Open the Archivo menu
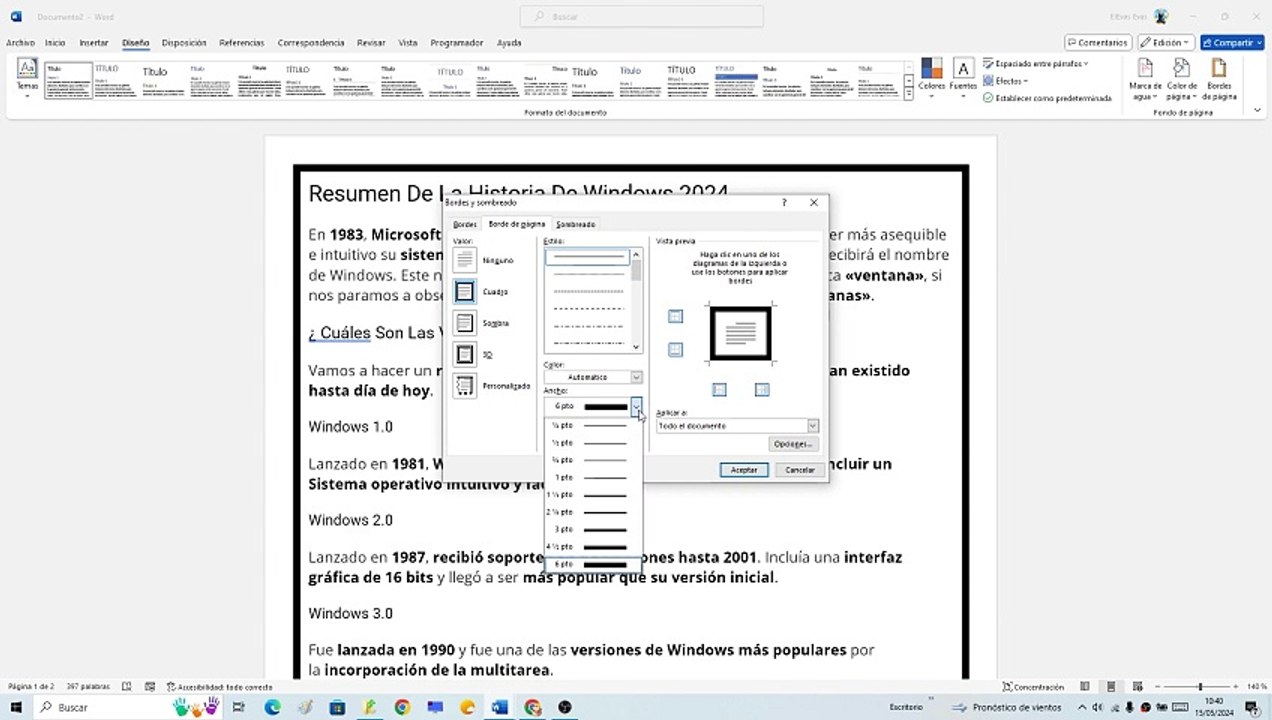1272x720 pixels. click(20, 43)
